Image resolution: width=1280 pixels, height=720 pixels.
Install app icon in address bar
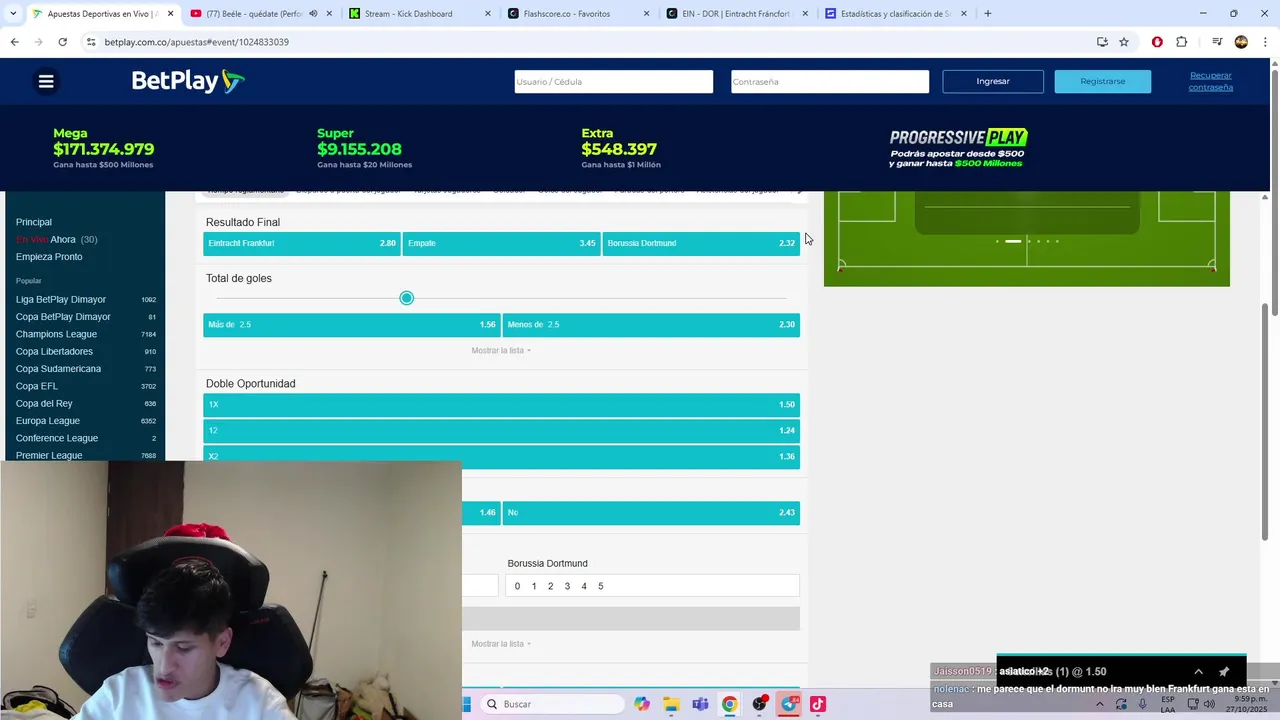[1102, 42]
